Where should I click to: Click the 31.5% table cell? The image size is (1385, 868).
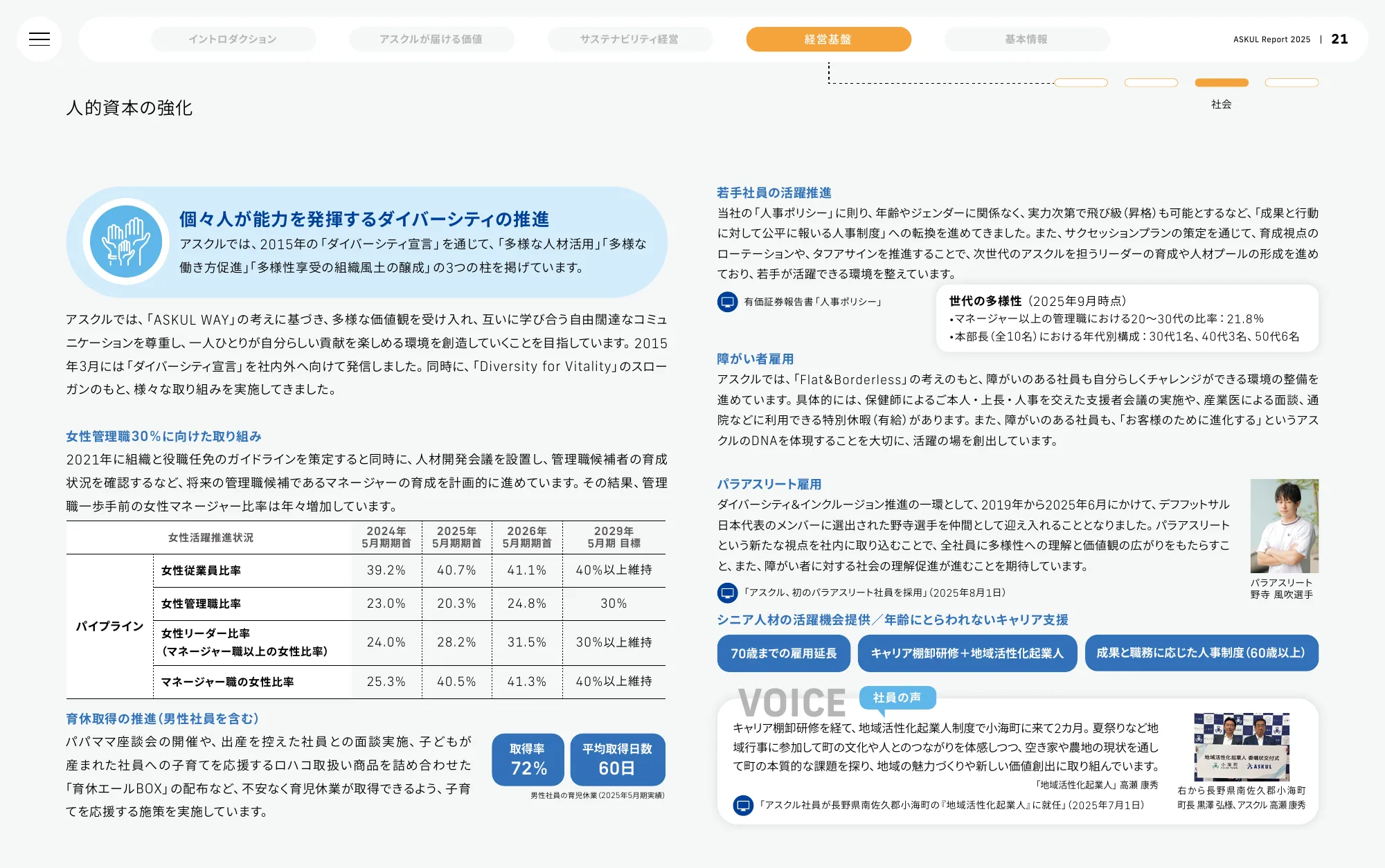point(527,643)
